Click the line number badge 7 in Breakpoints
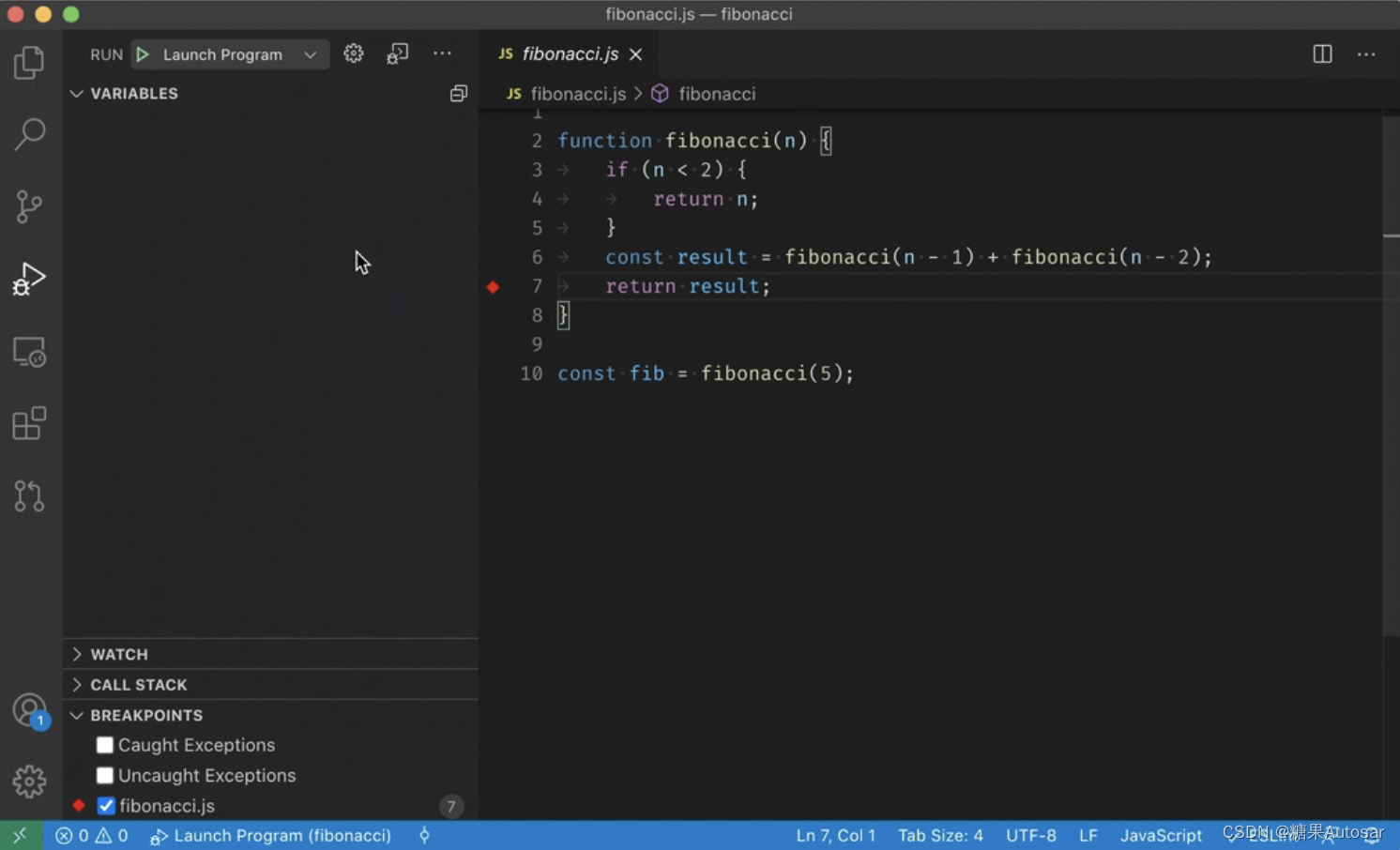Screen dimensions: 1400x850 [x=451, y=806]
